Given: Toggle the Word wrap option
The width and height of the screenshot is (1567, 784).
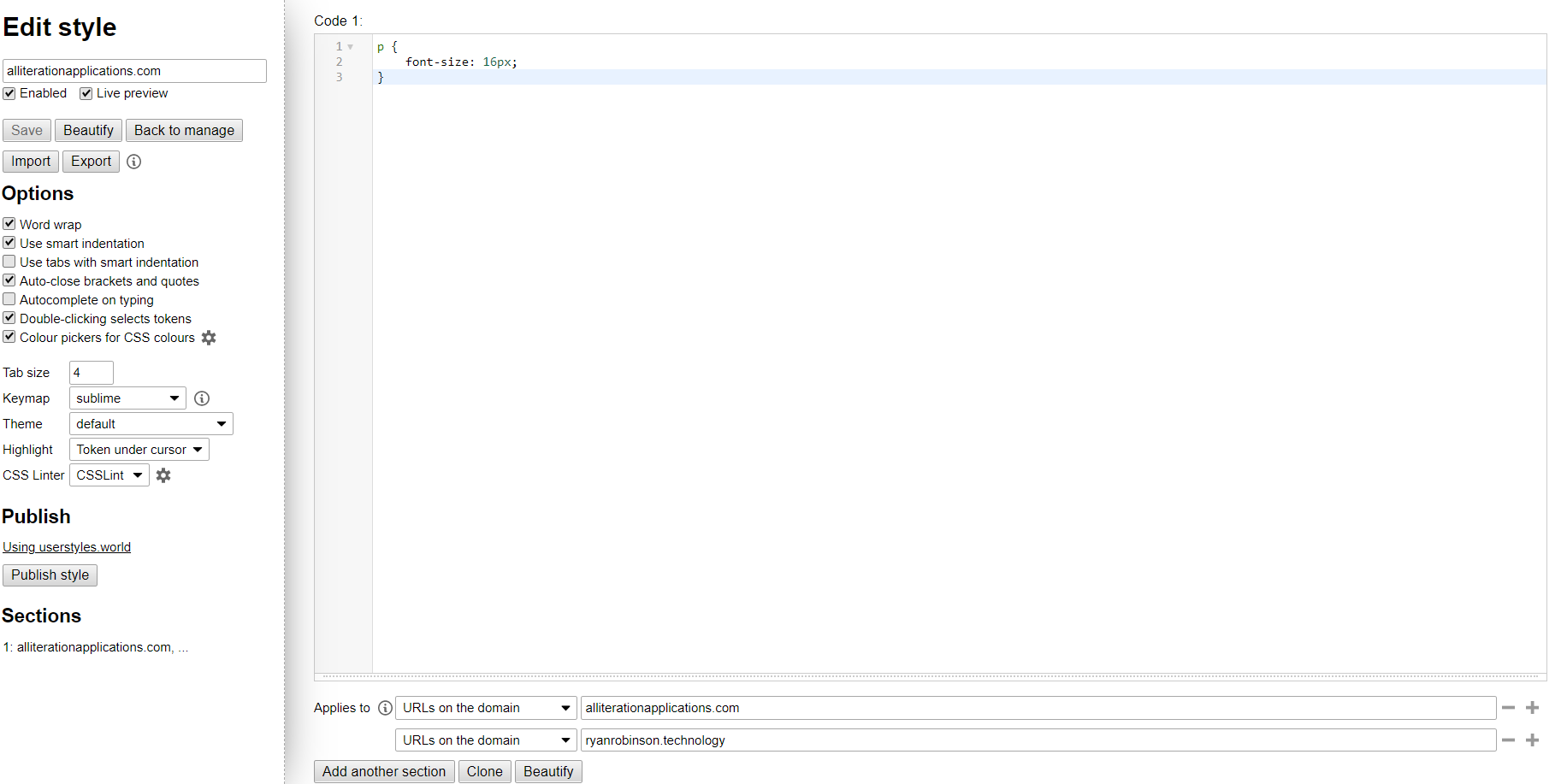Looking at the screenshot, I should 9,223.
